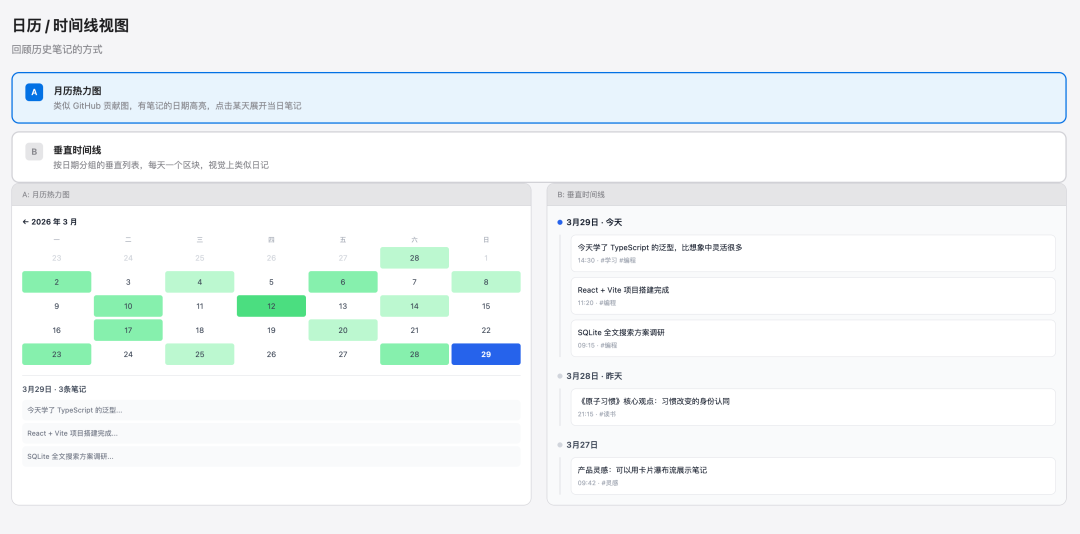Click calendar day 3
The width and height of the screenshot is (1080, 534).
pos(128,282)
